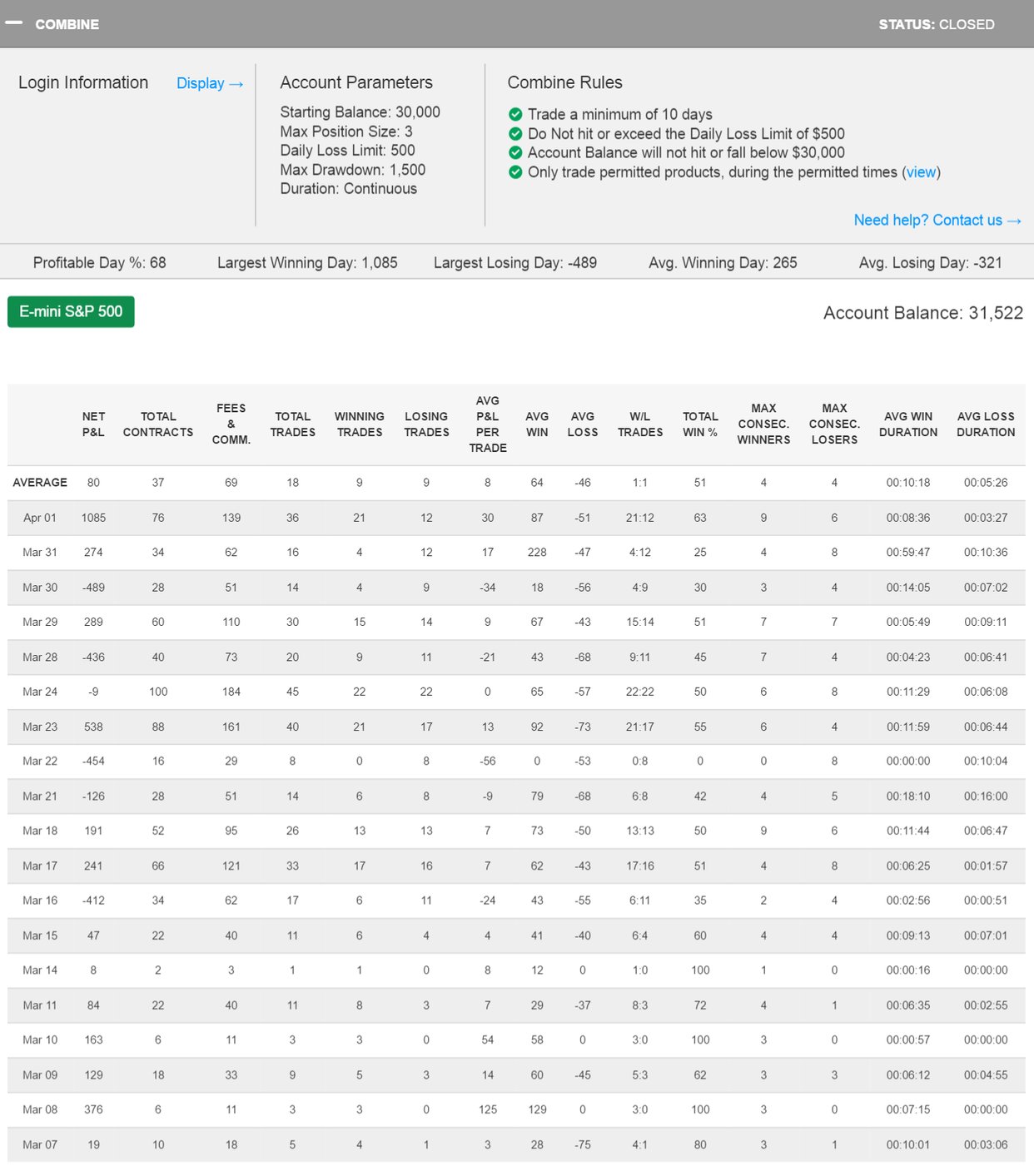Screen dimensions: 1034x1176
Task: Open the permitted products view link
Action: (x=921, y=172)
